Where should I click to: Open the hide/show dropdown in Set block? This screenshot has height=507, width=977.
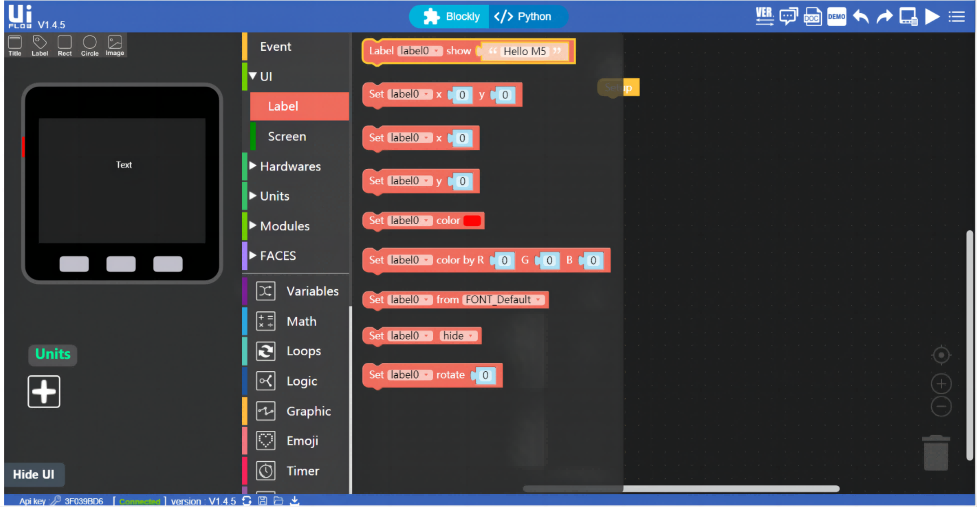(459, 336)
